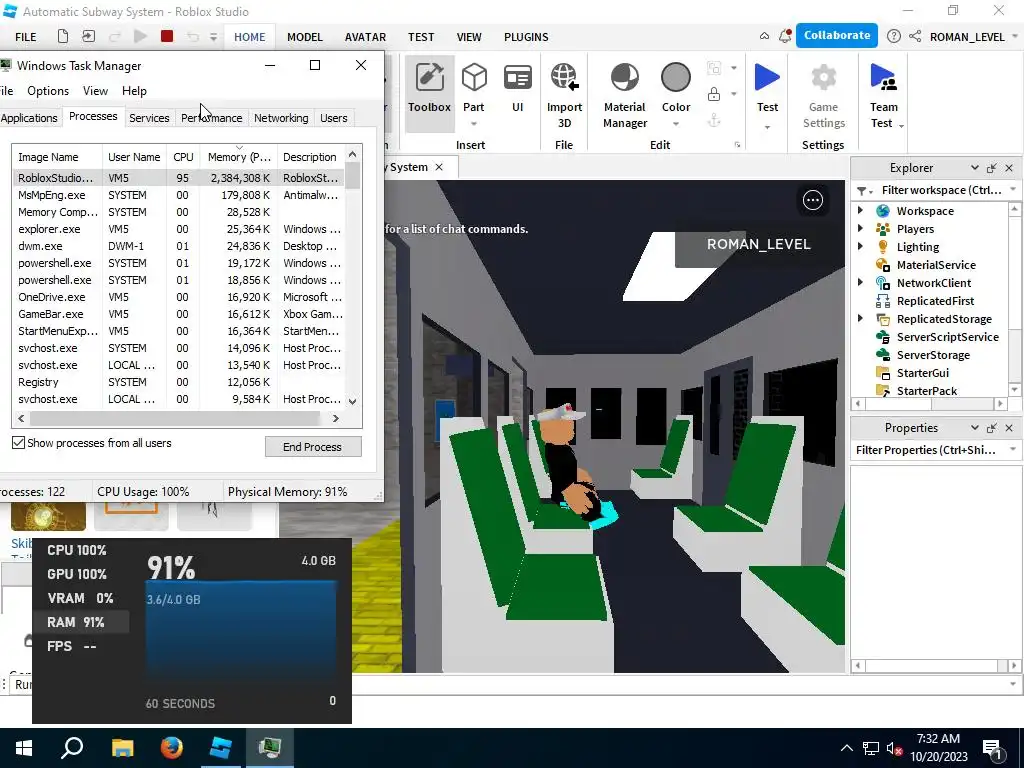The height and width of the screenshot is (768, 1024).
Task: Select NetworkClient in Explorer
Action: (933, 283)
